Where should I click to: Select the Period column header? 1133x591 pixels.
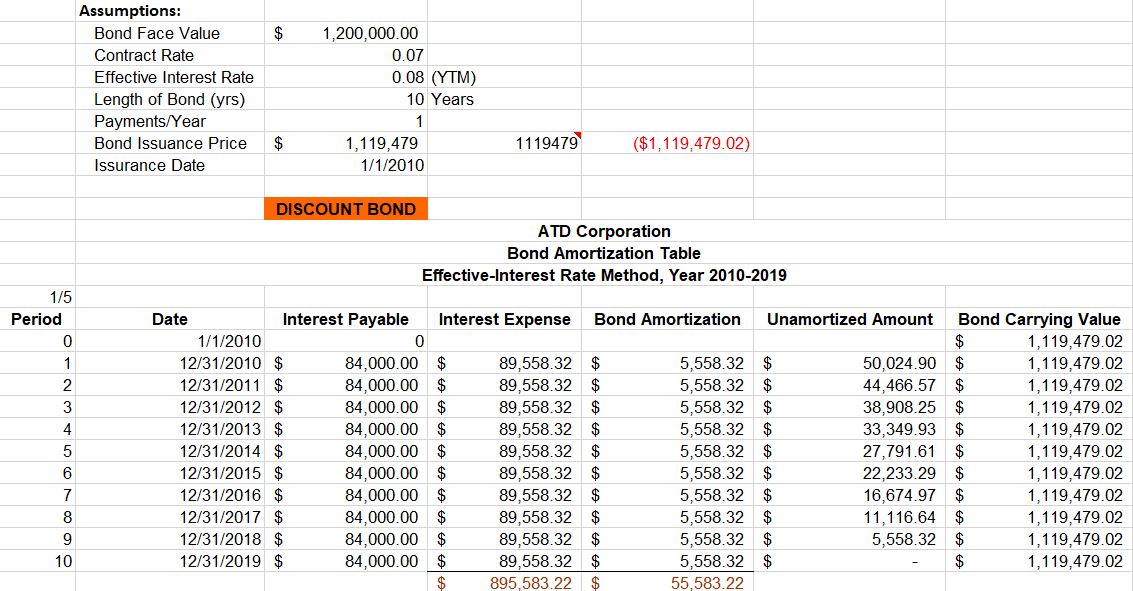36,319
